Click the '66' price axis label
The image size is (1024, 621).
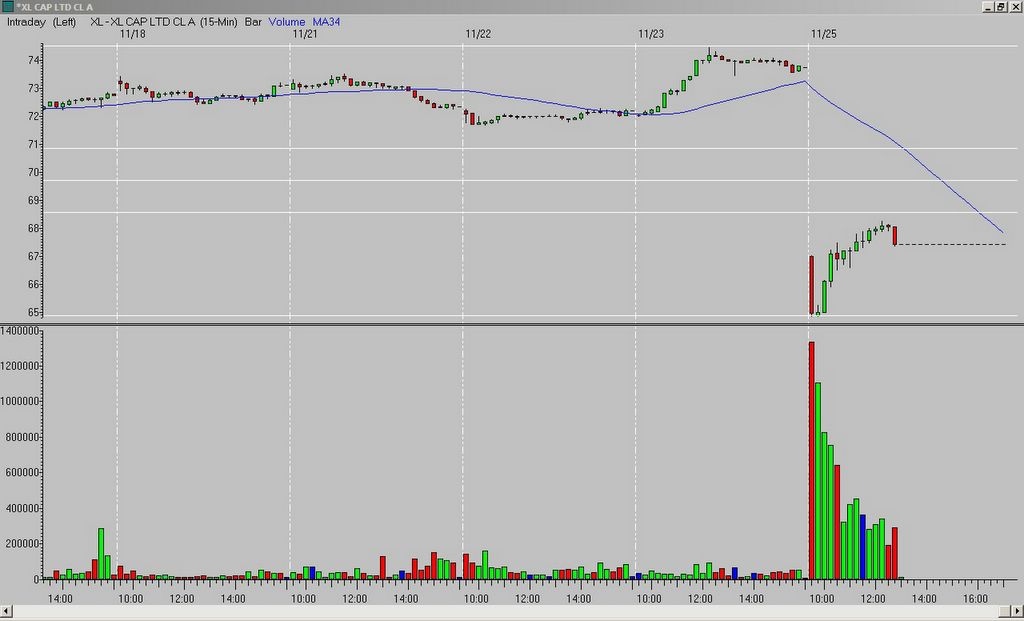(33, 285)
